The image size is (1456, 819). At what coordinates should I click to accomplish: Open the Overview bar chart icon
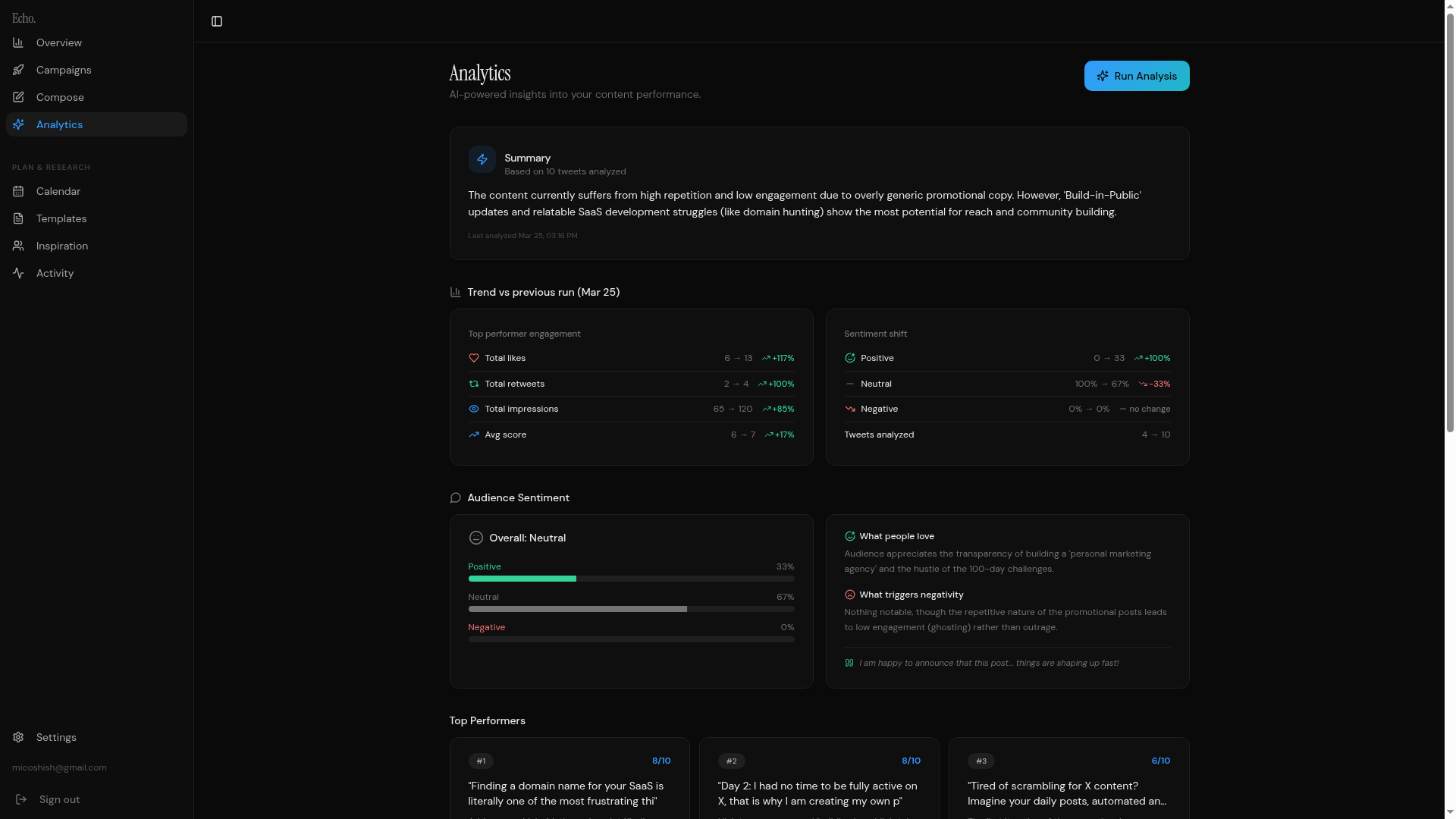[18, 42]
